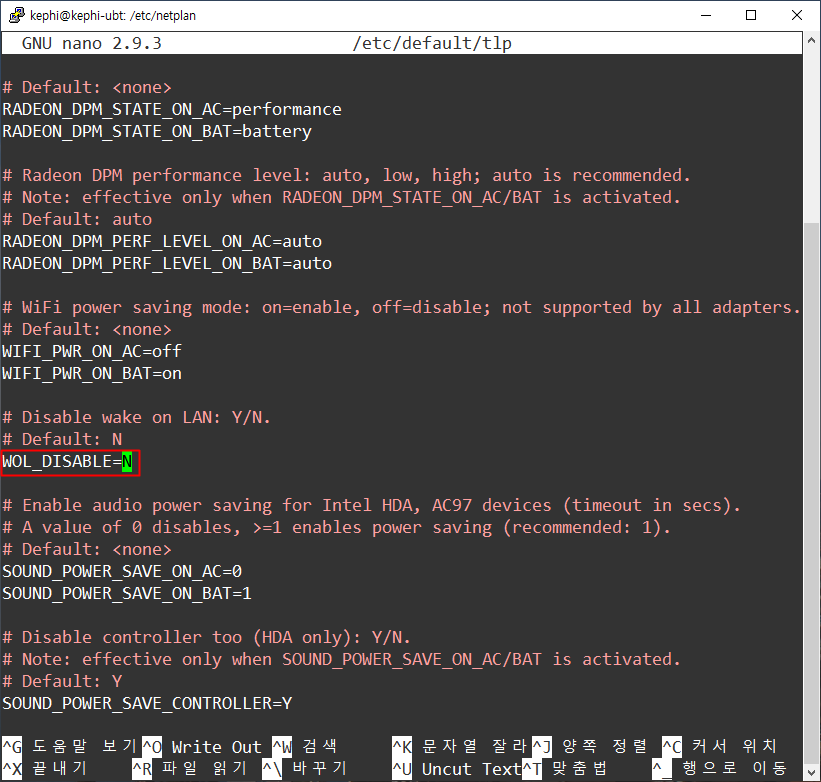Image resolution: width=821 pixels, height=782 pixels.
Task: Click the 'RADEON_DPM_PERF_LEVEL_ON_AC=auto' line
Action: (x=162, y=241)
